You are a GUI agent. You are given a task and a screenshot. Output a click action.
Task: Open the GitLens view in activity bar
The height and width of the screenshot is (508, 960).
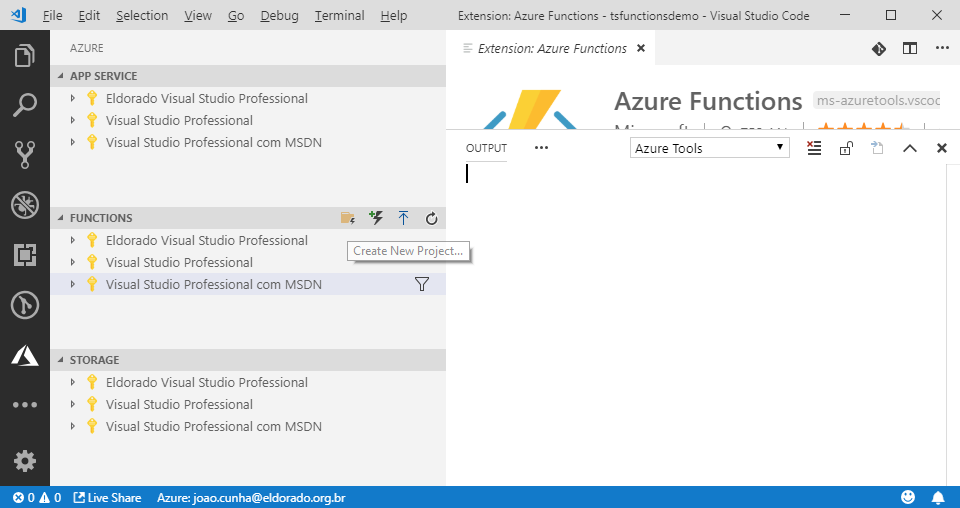click(x=24, y=305)
